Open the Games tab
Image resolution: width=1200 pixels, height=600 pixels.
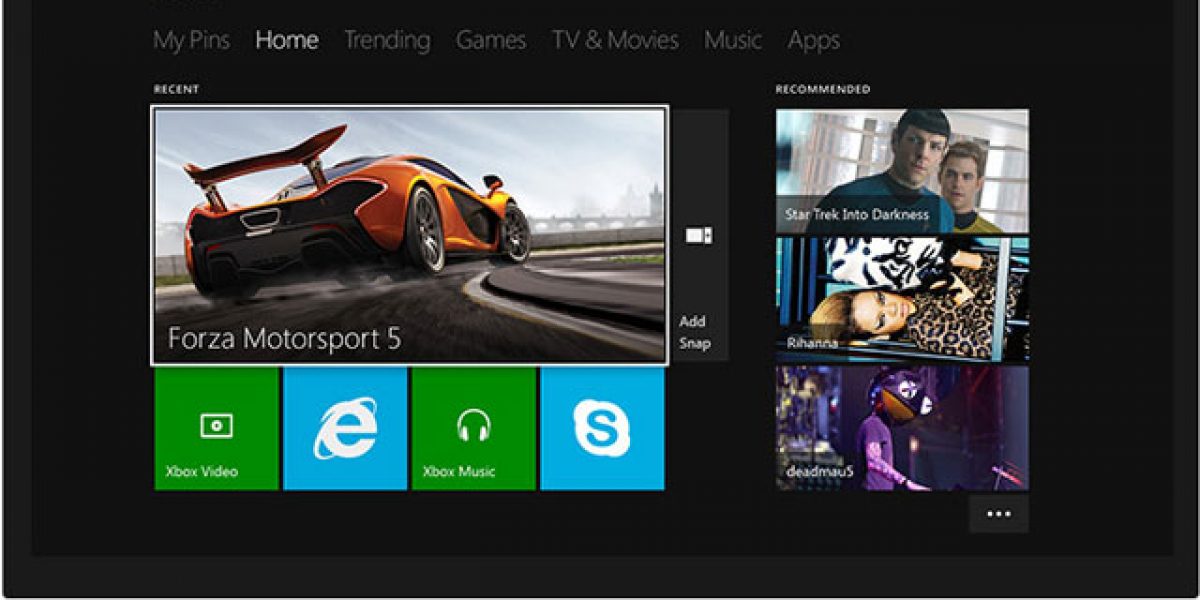491,40
